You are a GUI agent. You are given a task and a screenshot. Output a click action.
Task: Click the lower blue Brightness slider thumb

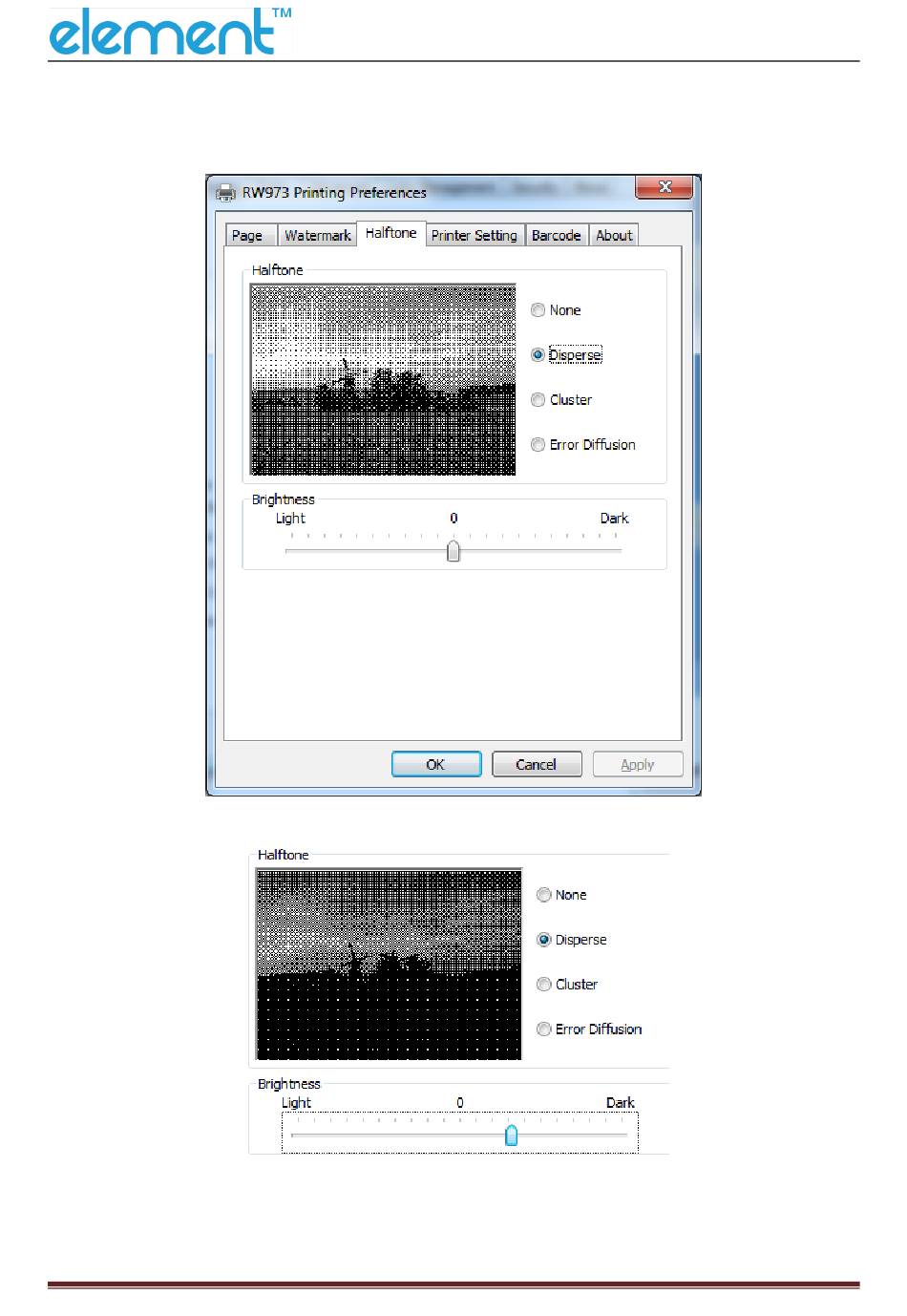pos(511,1136)
